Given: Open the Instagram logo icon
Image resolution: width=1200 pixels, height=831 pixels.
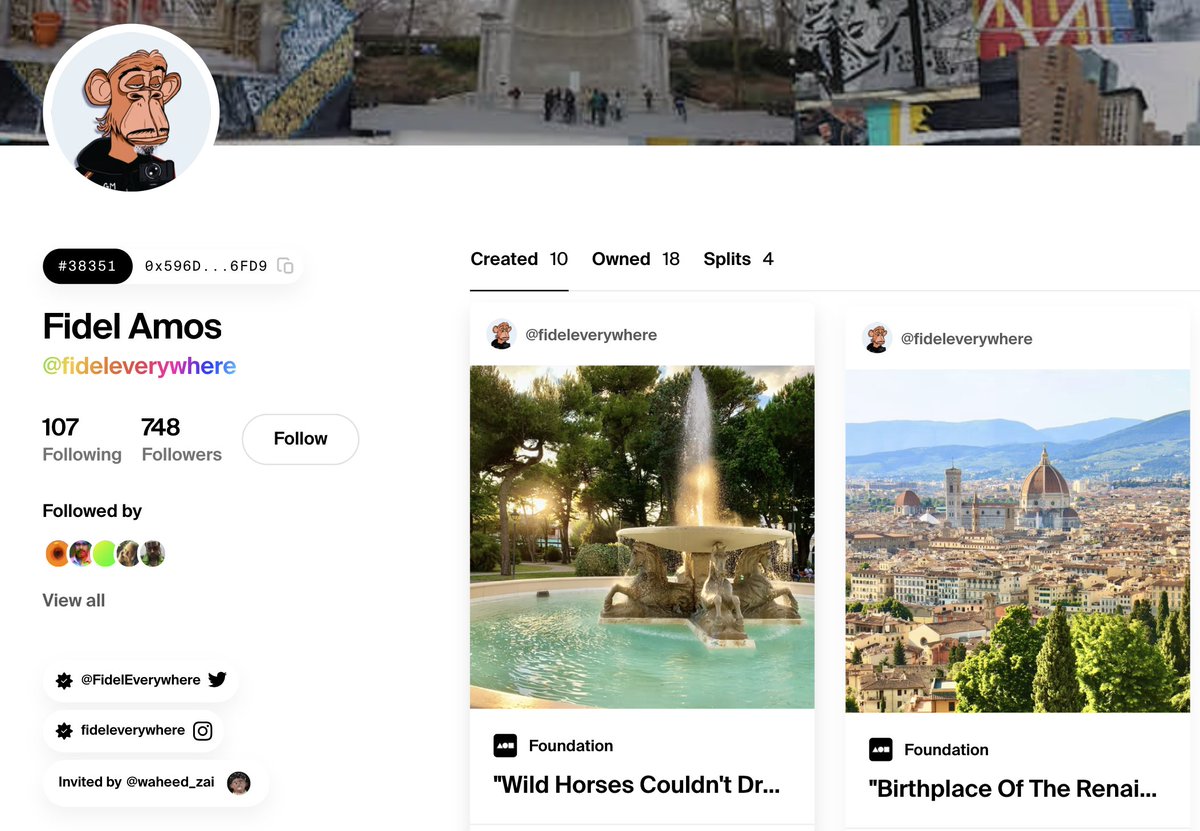Looking at the screenshot, I should click(202, 731).
